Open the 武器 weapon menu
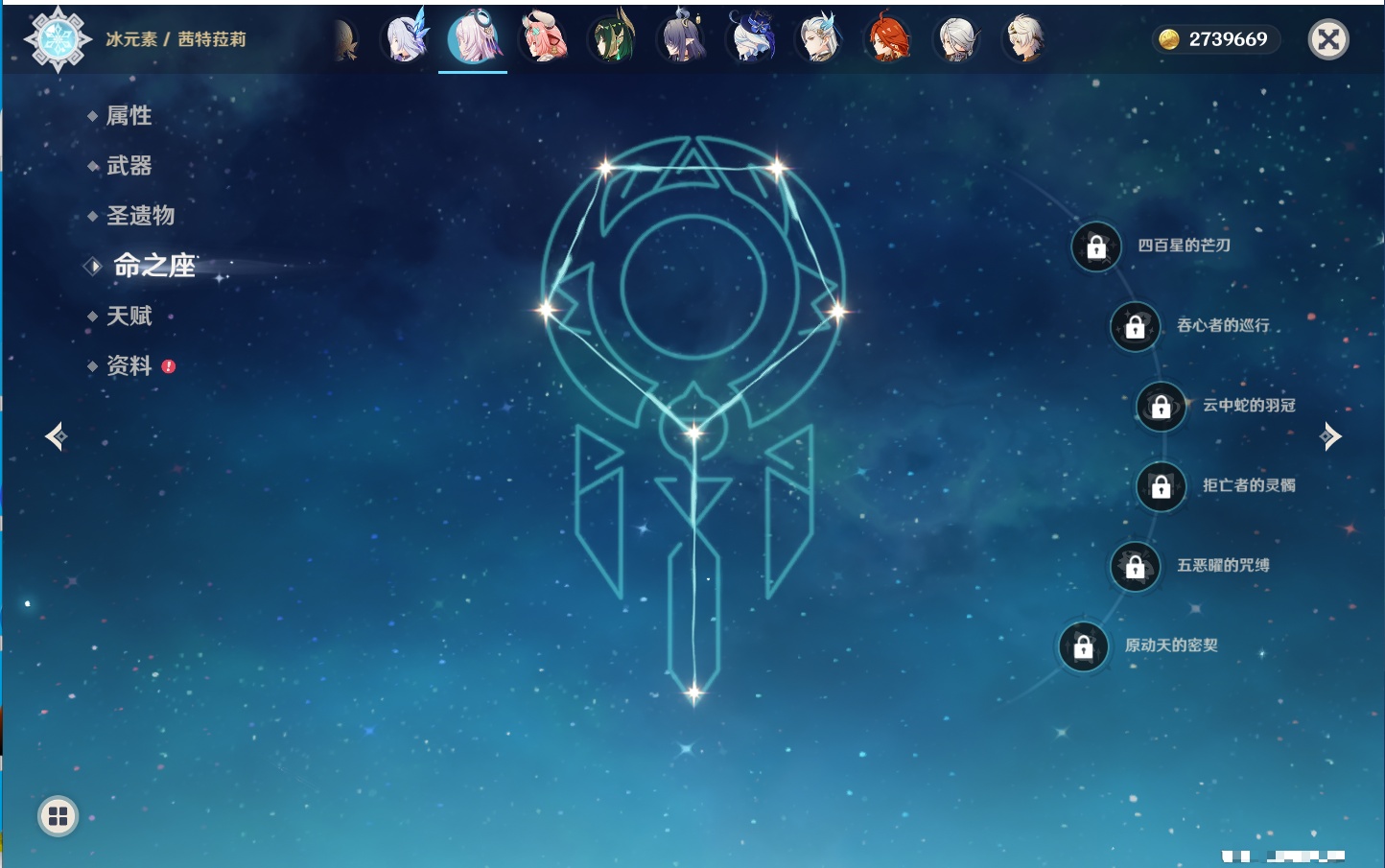Screen dimensions: 1385x868 coord(129,166)
